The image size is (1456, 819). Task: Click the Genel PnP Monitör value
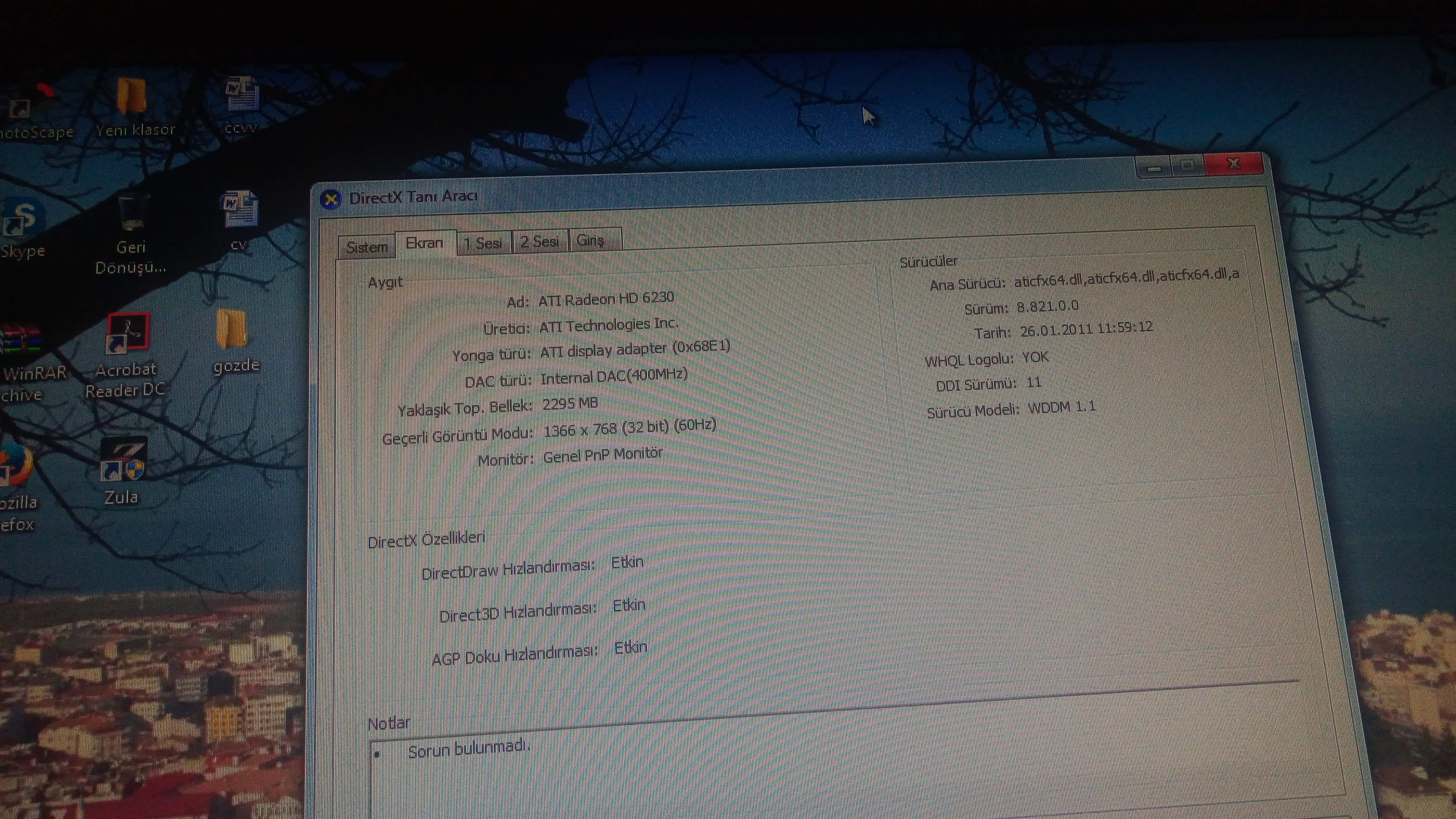pos(603,455)
